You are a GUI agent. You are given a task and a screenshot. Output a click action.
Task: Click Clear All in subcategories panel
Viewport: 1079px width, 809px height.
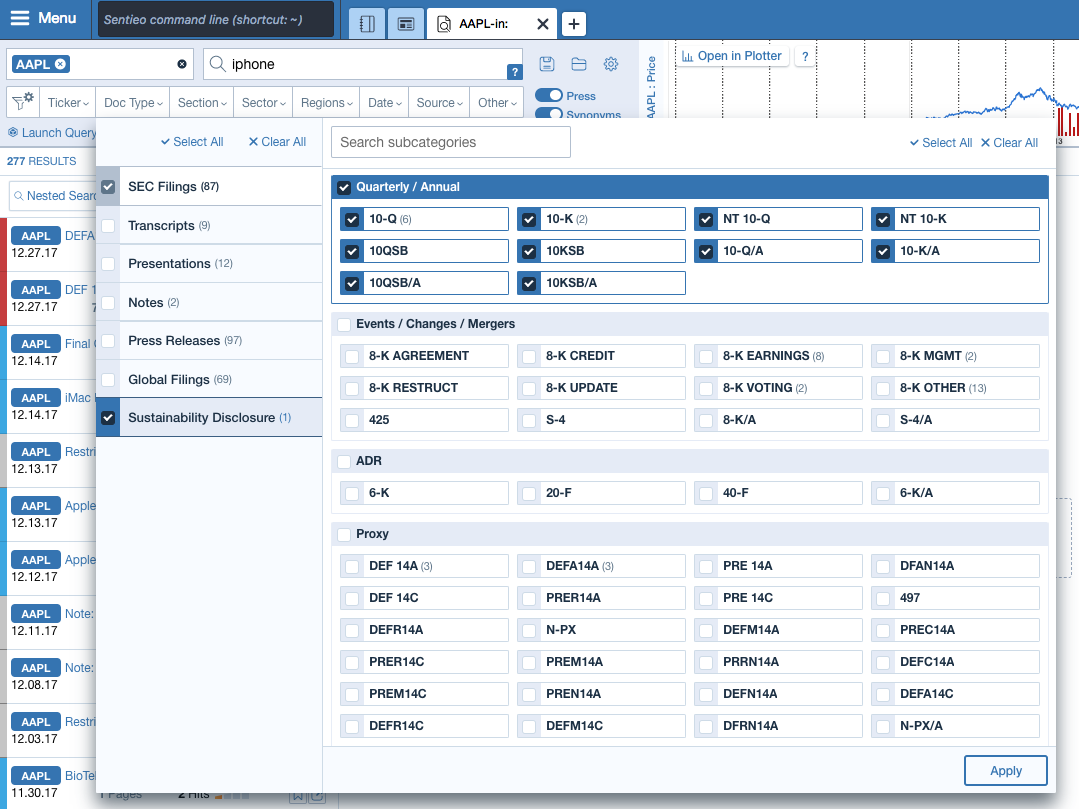[1009, 142]
